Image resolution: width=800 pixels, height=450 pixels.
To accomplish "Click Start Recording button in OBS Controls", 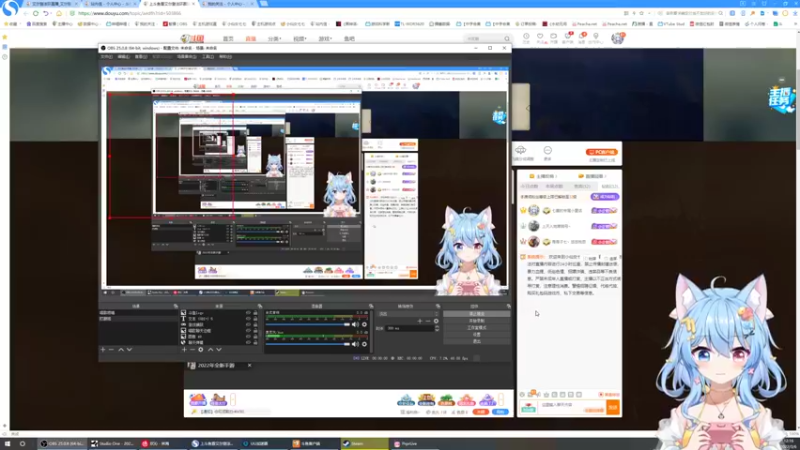I will (477, 321).
